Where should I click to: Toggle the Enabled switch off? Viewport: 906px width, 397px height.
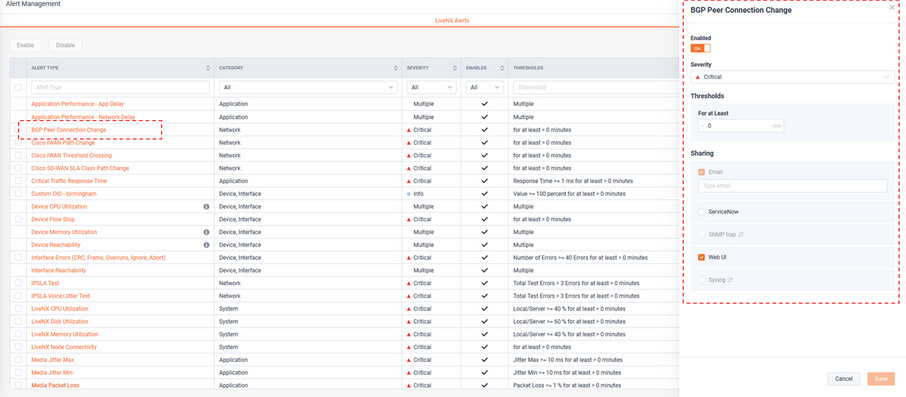(700, 49)
